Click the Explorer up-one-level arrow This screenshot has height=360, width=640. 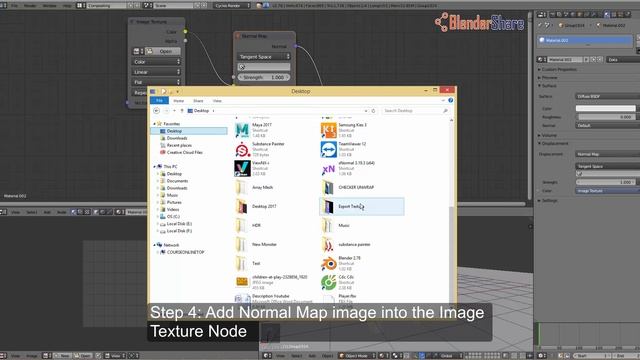click(x=182, y=111)
